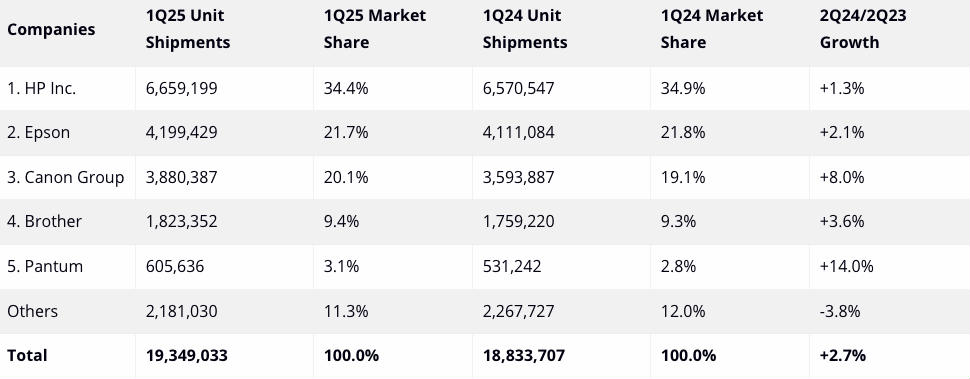Click the Epson company cell
The height and width of the screenshot is (379, 970).
38,132
